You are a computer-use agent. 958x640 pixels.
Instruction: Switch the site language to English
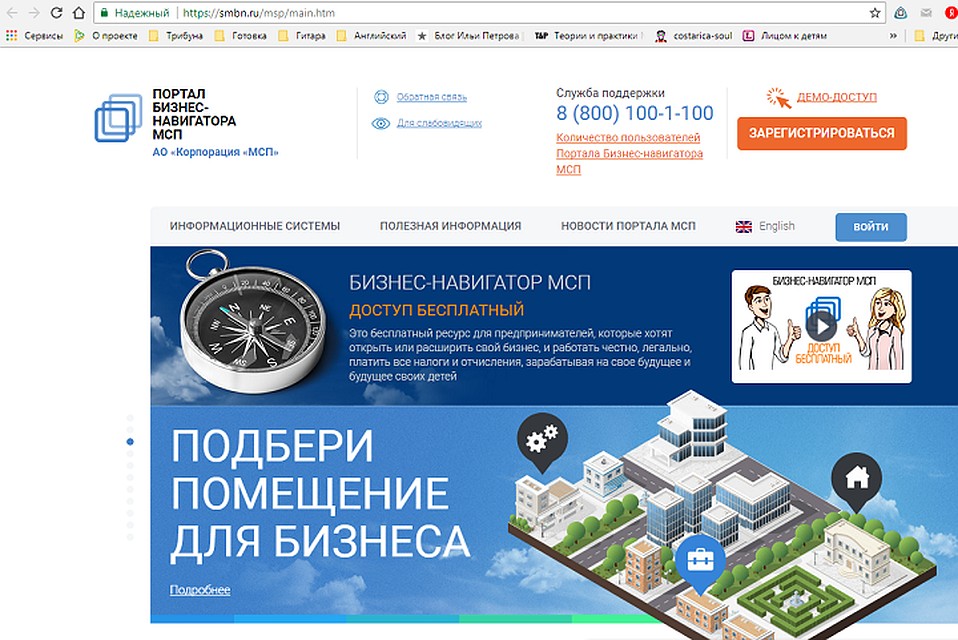[777, 226]
